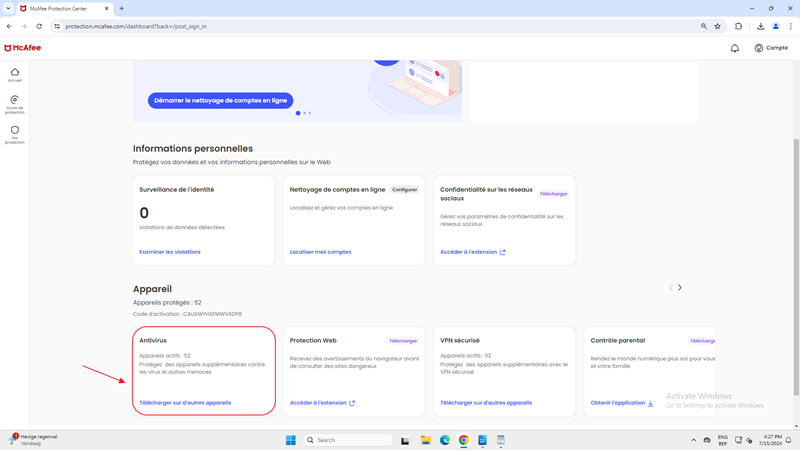Click the browser back button
Viewport: 800px width, 450px height.
(x=9, y=26)
